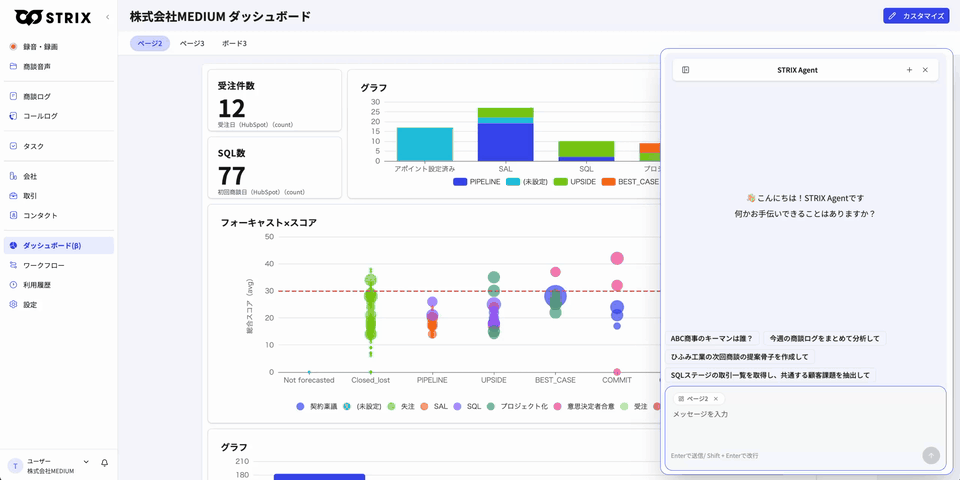960x480 pixels.
Task: Open 取引 deals in the sidebar
Action: (59, 196)
